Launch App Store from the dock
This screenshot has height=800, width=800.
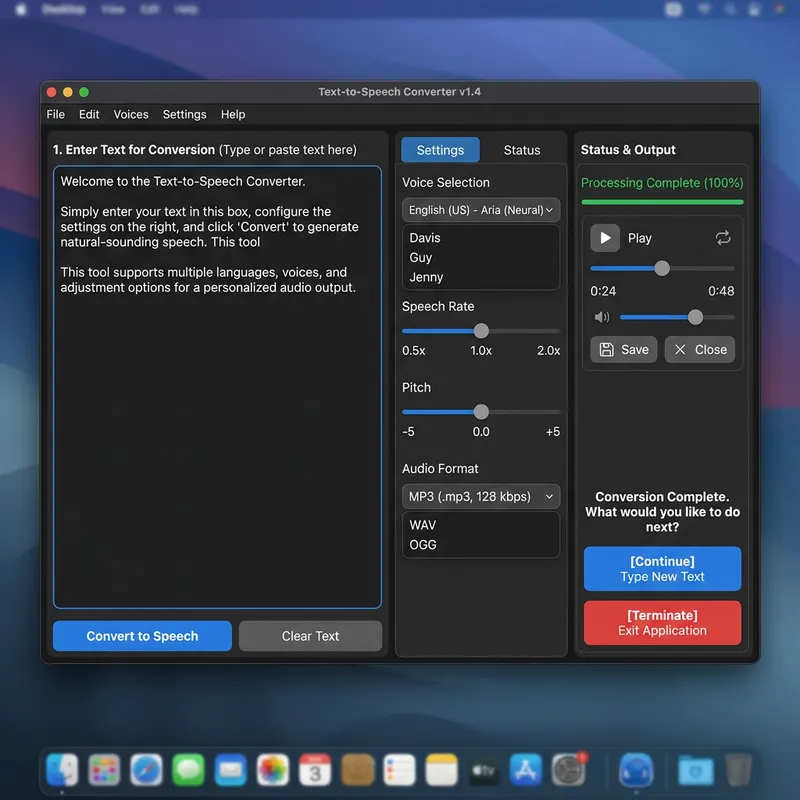526,770
